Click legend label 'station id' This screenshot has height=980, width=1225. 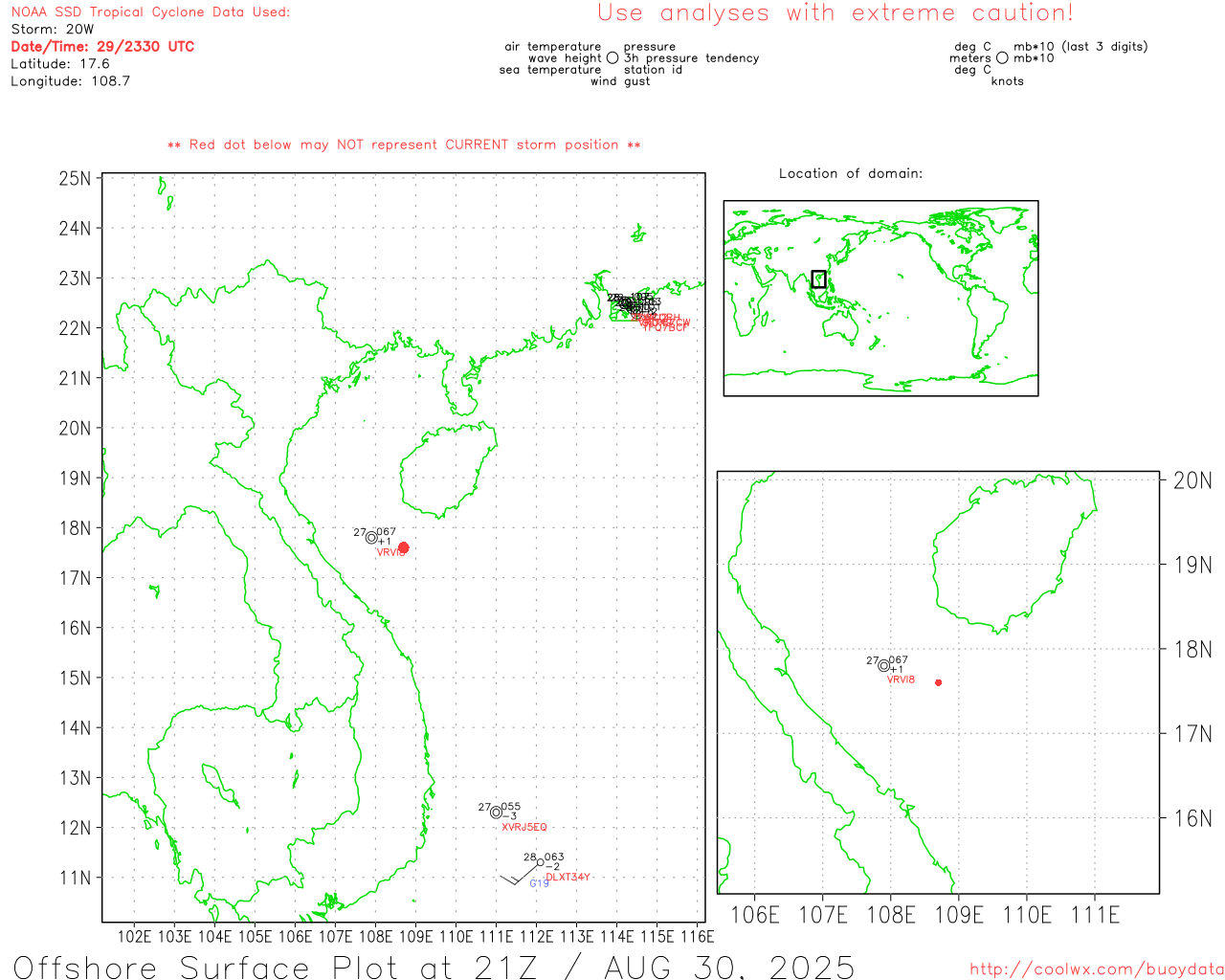(653, 70)
